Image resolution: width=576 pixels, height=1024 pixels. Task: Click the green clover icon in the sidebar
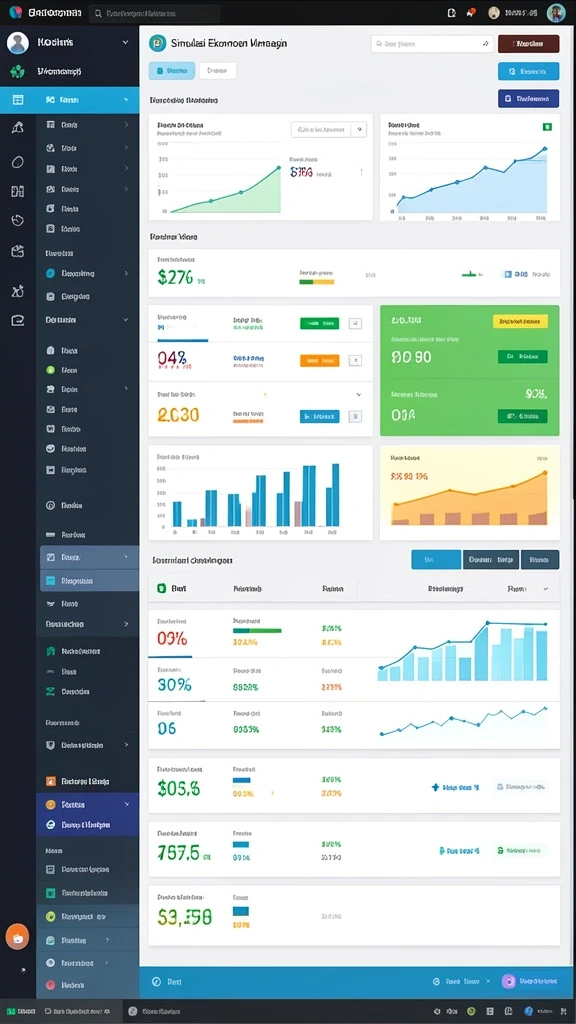[18, 71]
